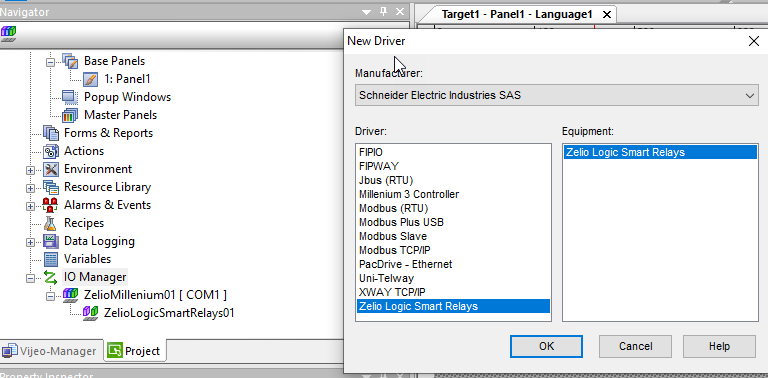
Task: Select Zelio Logic Smart Relays in Equipment list
Action: pyautogui.click(x=660, y=152)
